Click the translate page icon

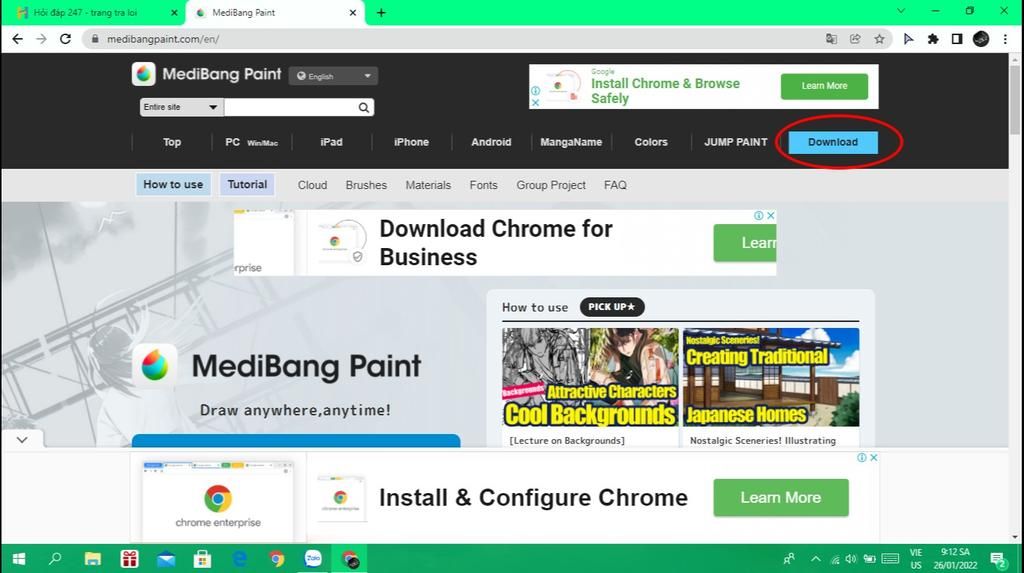click(831, 39)
